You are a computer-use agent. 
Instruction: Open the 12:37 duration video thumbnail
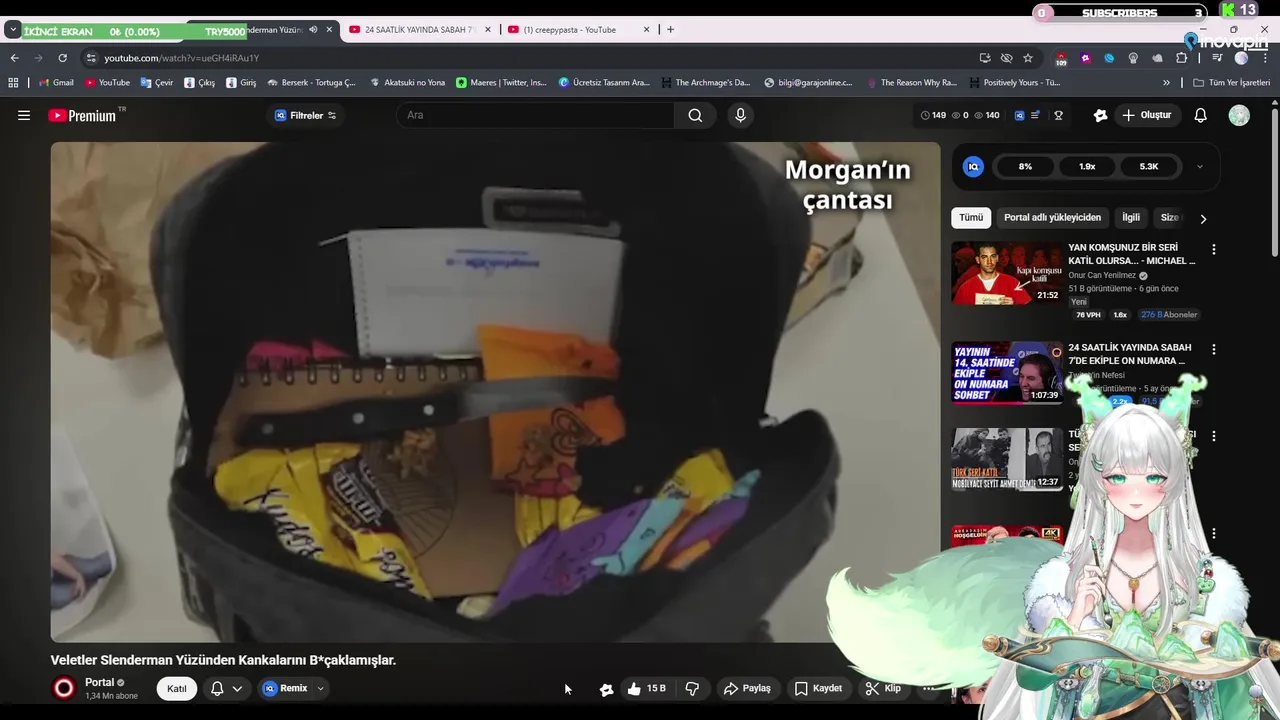pos(1007,459)
